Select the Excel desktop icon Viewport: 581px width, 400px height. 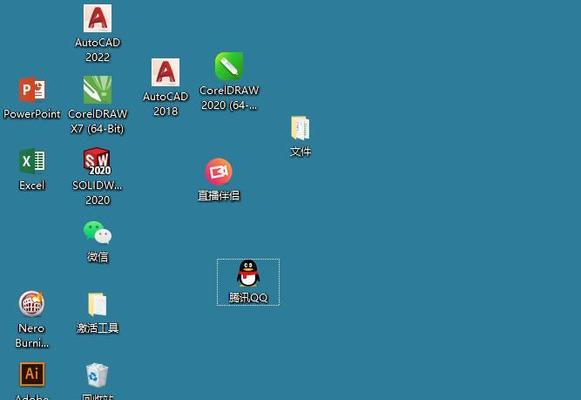point(32,161)
